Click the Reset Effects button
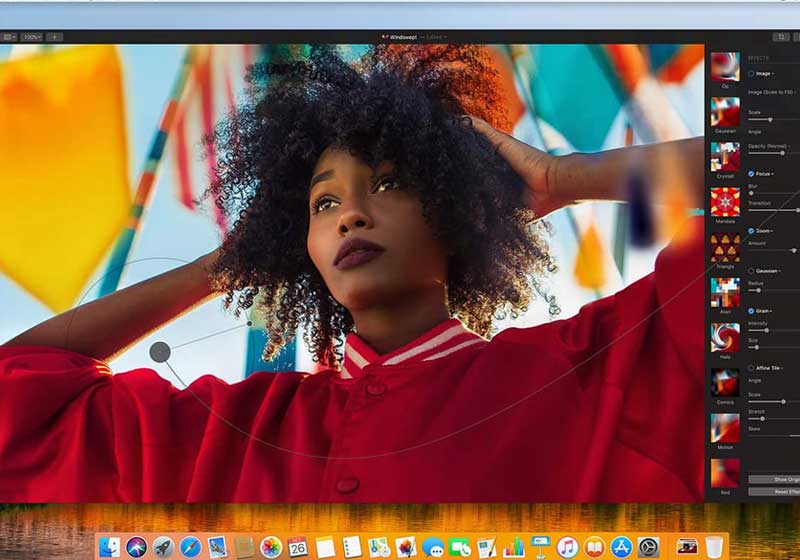 [773, 491]
